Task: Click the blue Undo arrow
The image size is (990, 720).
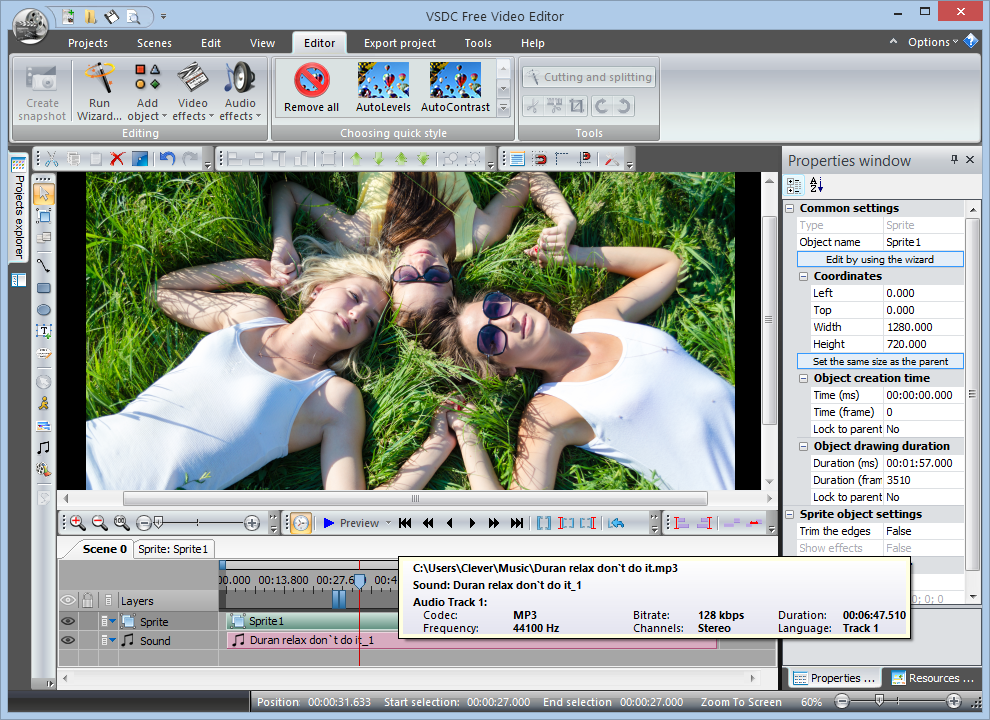Action: click(x=167, y=159)
